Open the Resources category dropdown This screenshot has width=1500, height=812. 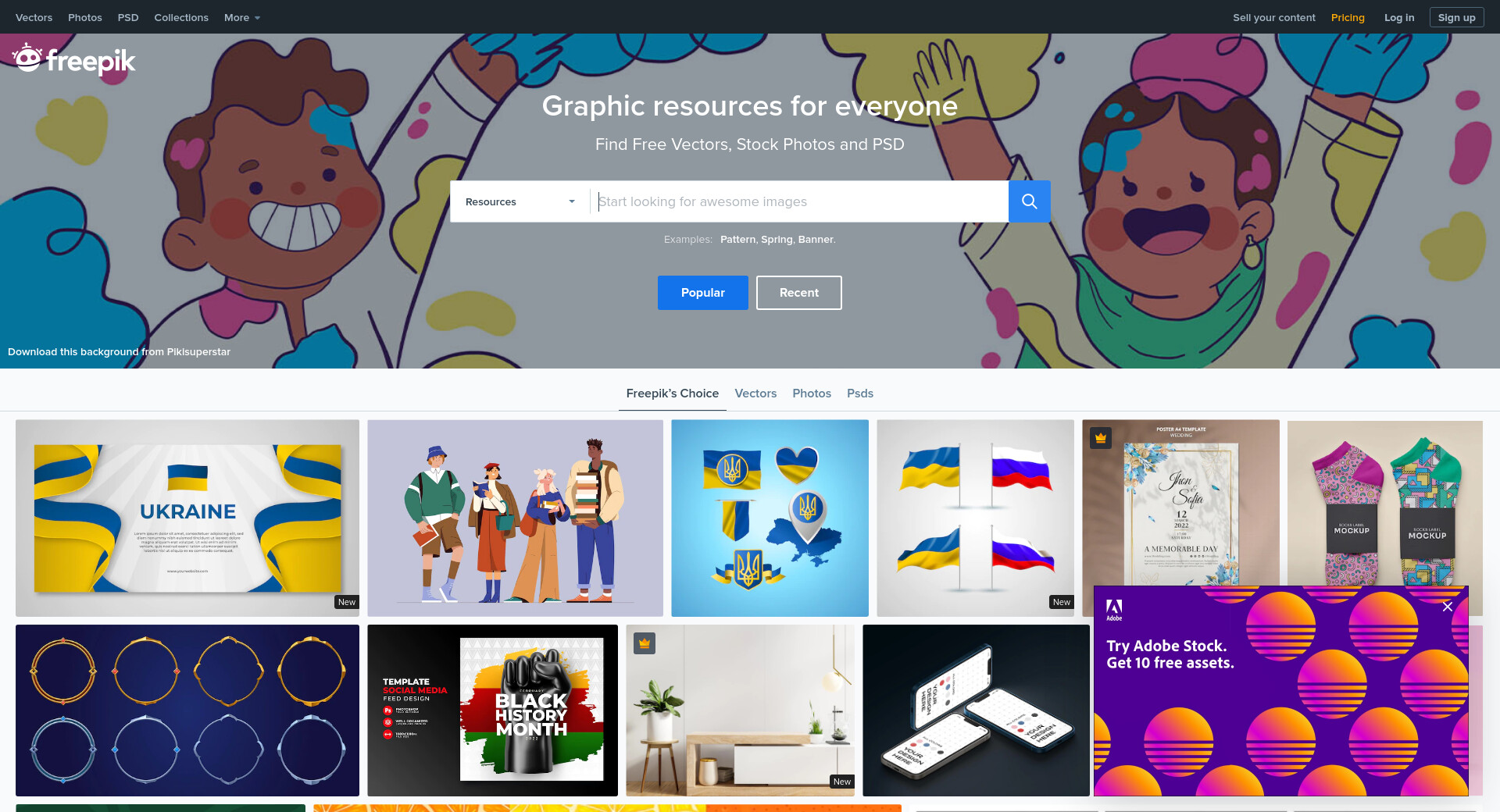tap(520, 201)
